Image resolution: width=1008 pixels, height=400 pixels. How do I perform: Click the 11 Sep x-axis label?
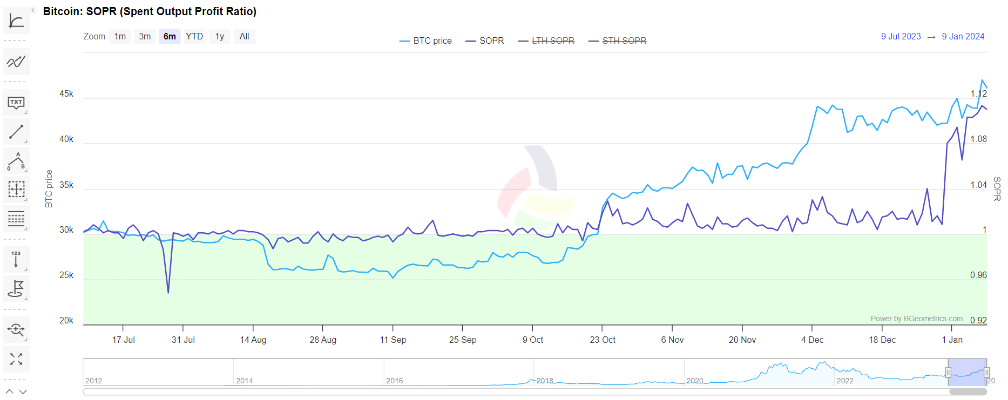click(x=393, y=338)
